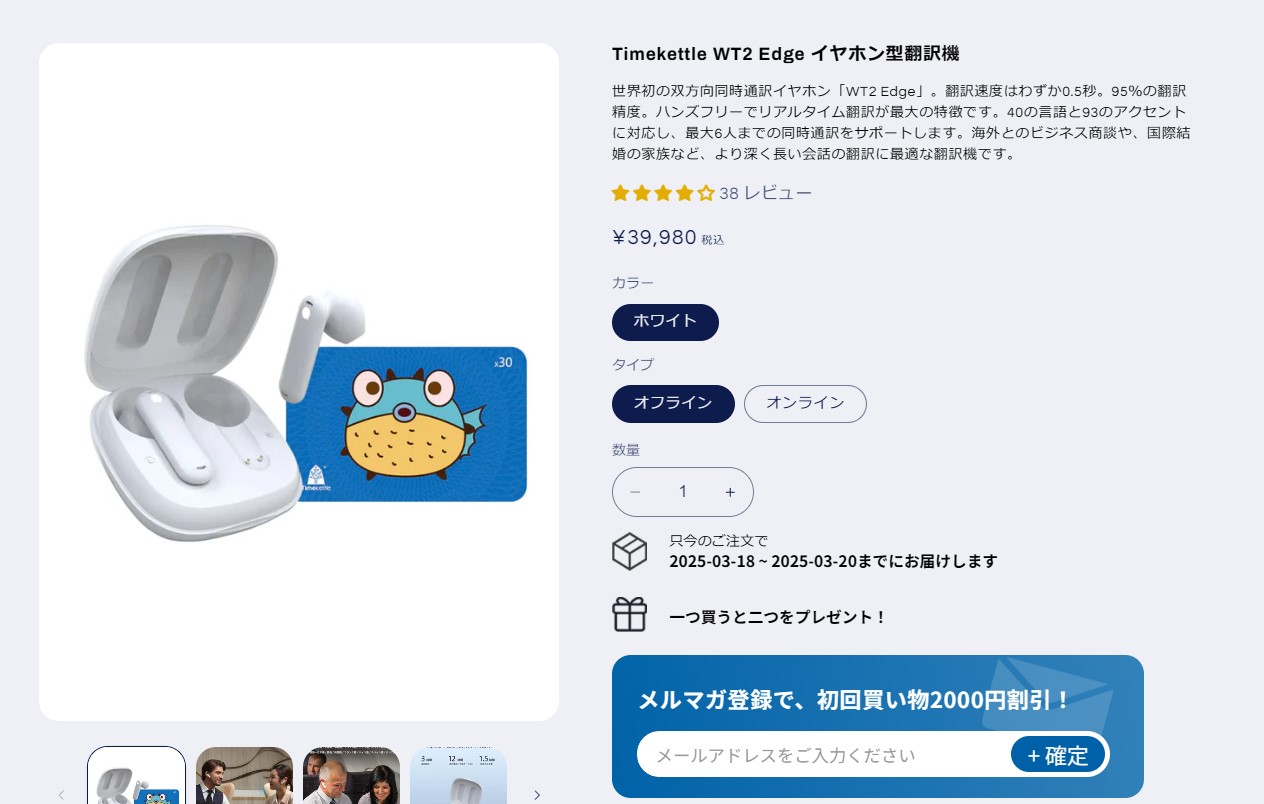Select the ホワイト color option
This screenshot has width=1264, height=804.
pos(665,322)
